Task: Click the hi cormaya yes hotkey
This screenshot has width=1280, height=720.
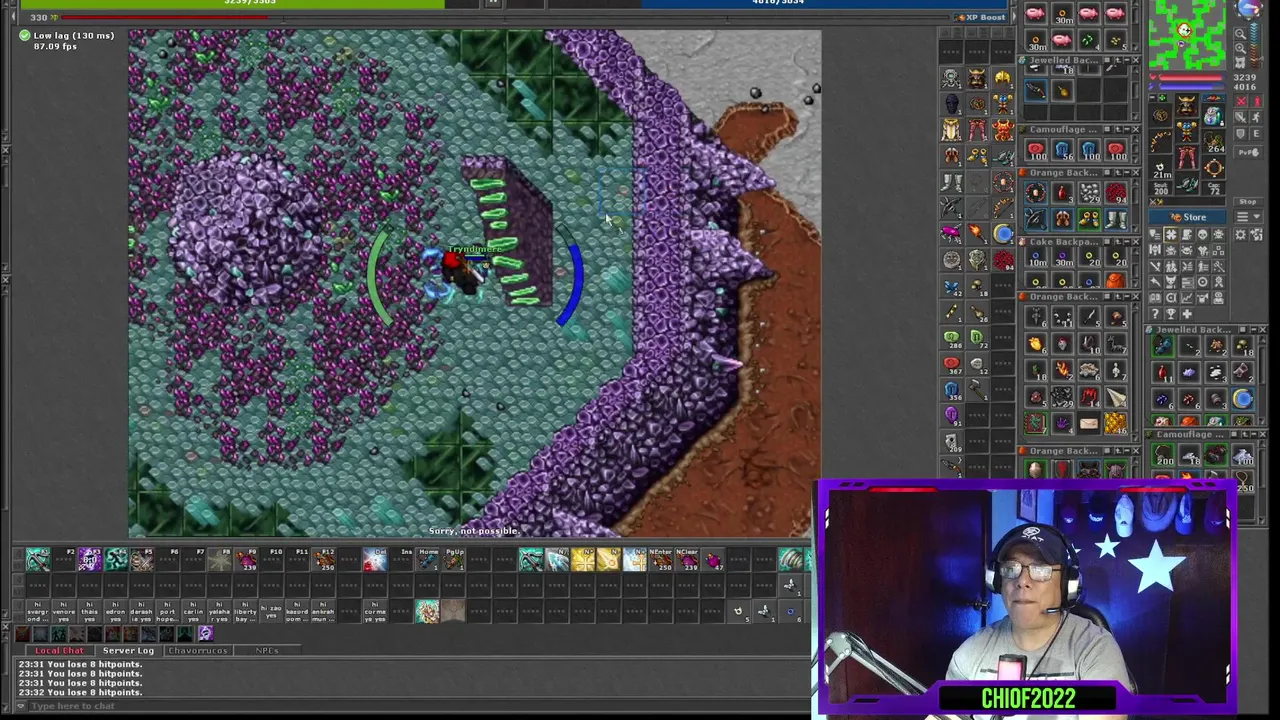Action: (x=375, y=611)
